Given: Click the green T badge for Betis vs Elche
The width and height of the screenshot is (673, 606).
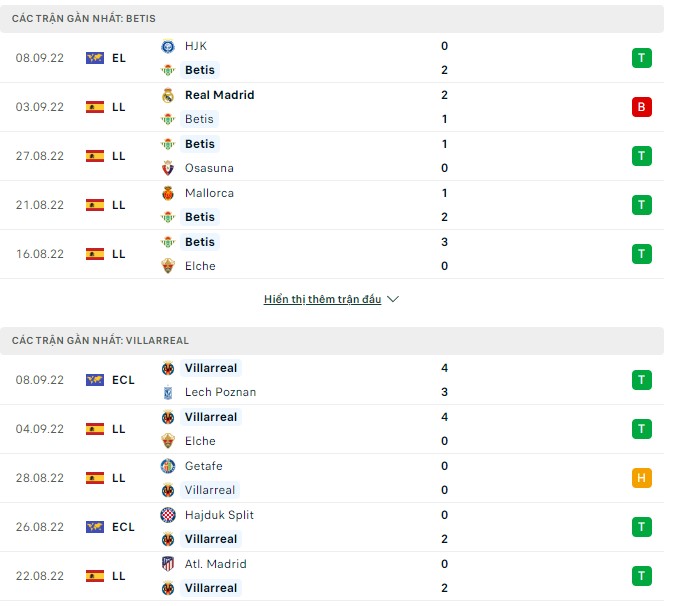Looking at the screenshot, I should click(641, 254).
